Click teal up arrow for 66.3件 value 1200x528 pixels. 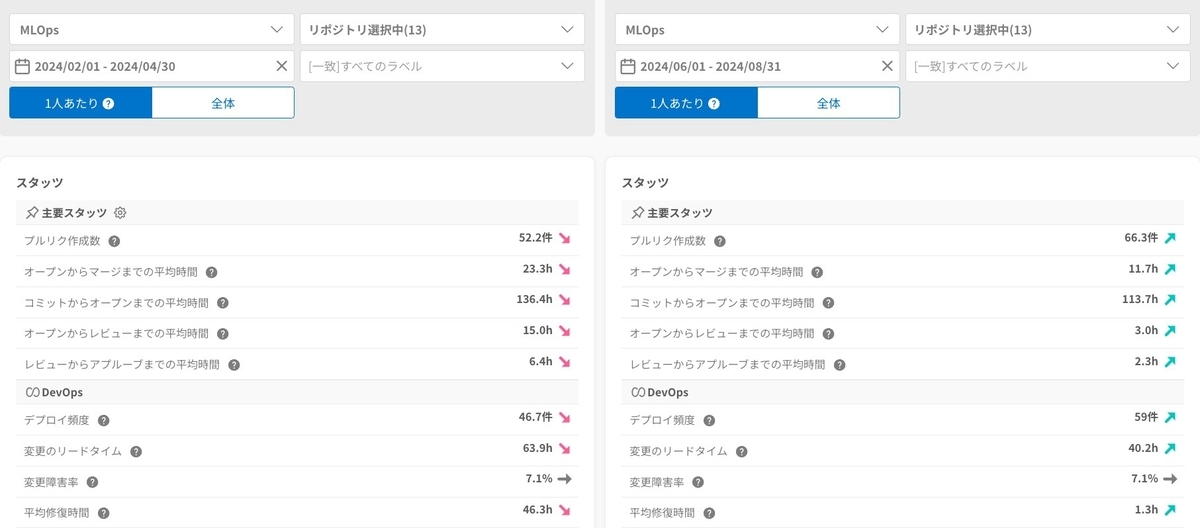(1170, 239)
